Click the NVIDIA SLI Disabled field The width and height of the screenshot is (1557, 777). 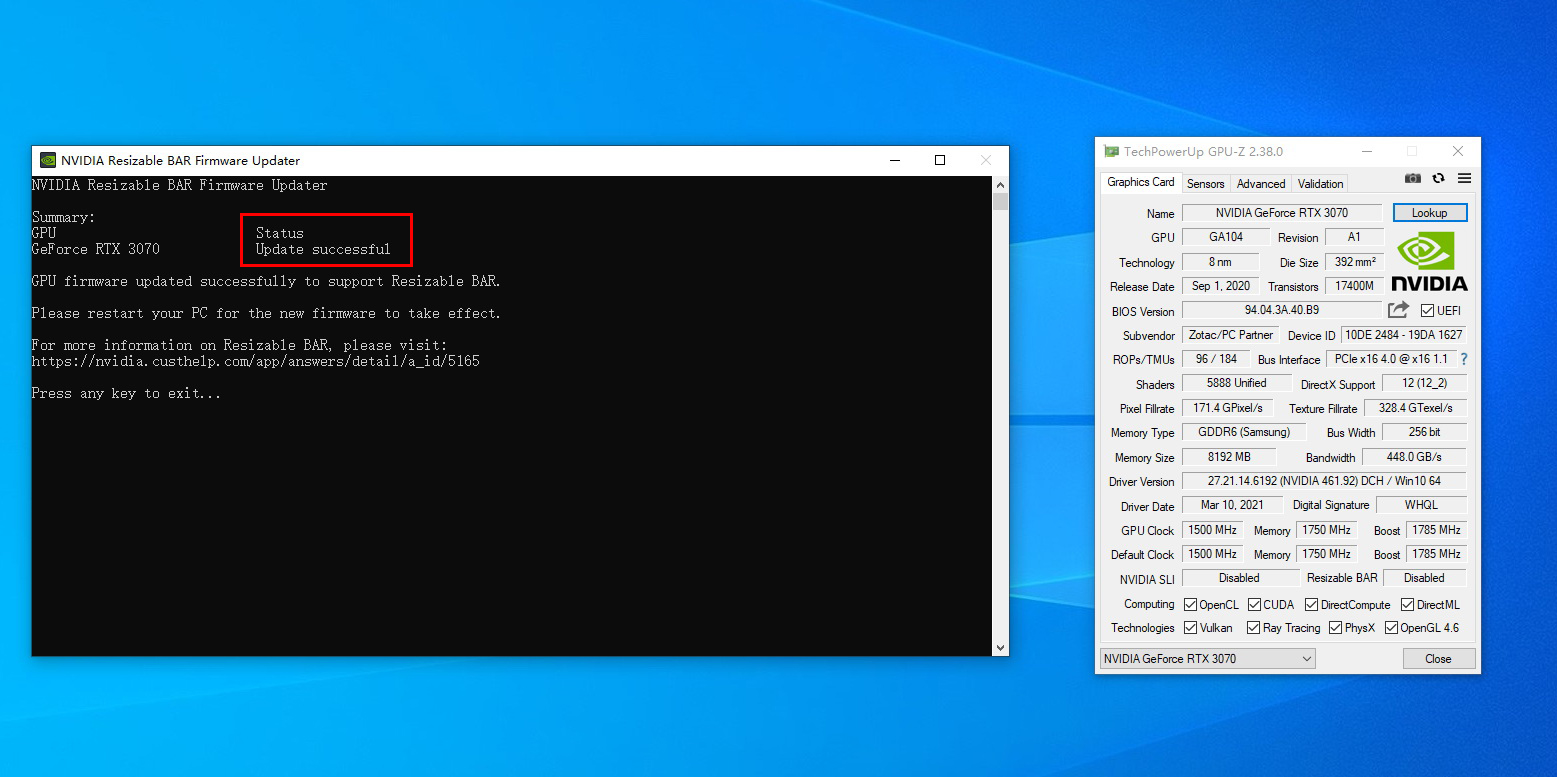pos(1239,578)
